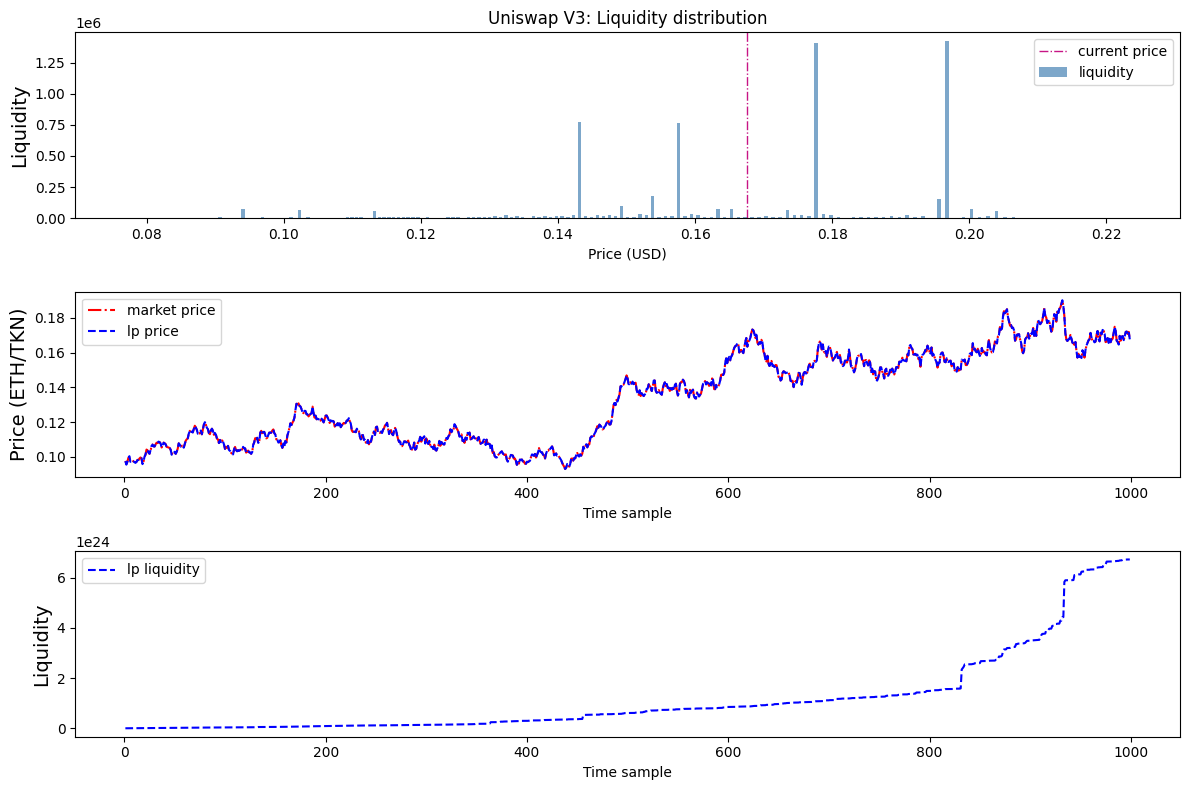
Task: Click the tall liquidity bar near 0.178
Action: click(x=816, y=130)
